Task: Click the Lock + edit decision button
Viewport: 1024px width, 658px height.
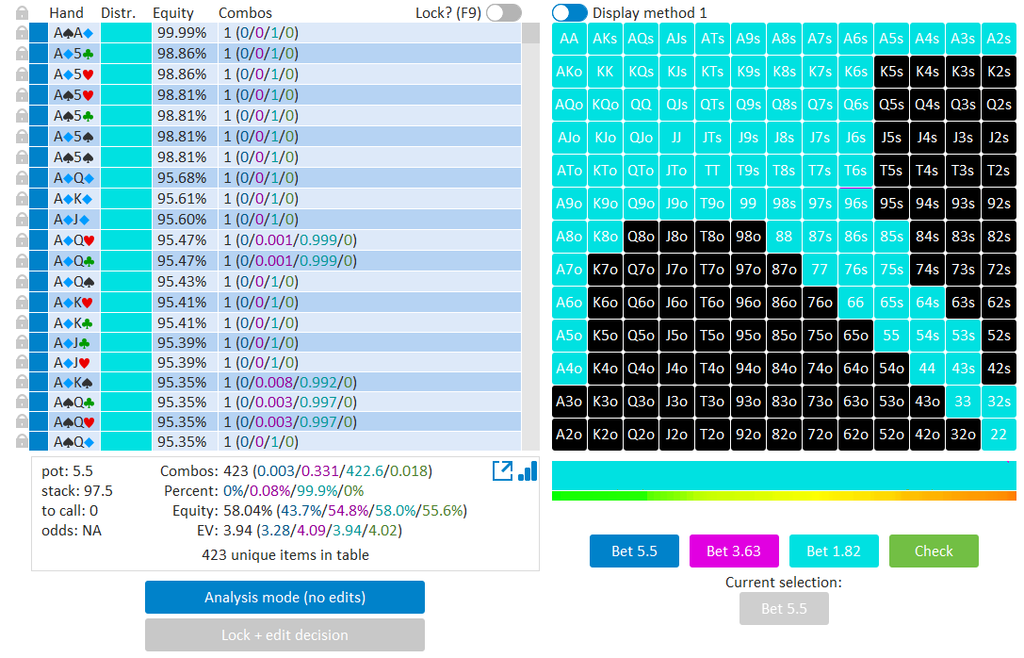Action: (x=285, y=634)
